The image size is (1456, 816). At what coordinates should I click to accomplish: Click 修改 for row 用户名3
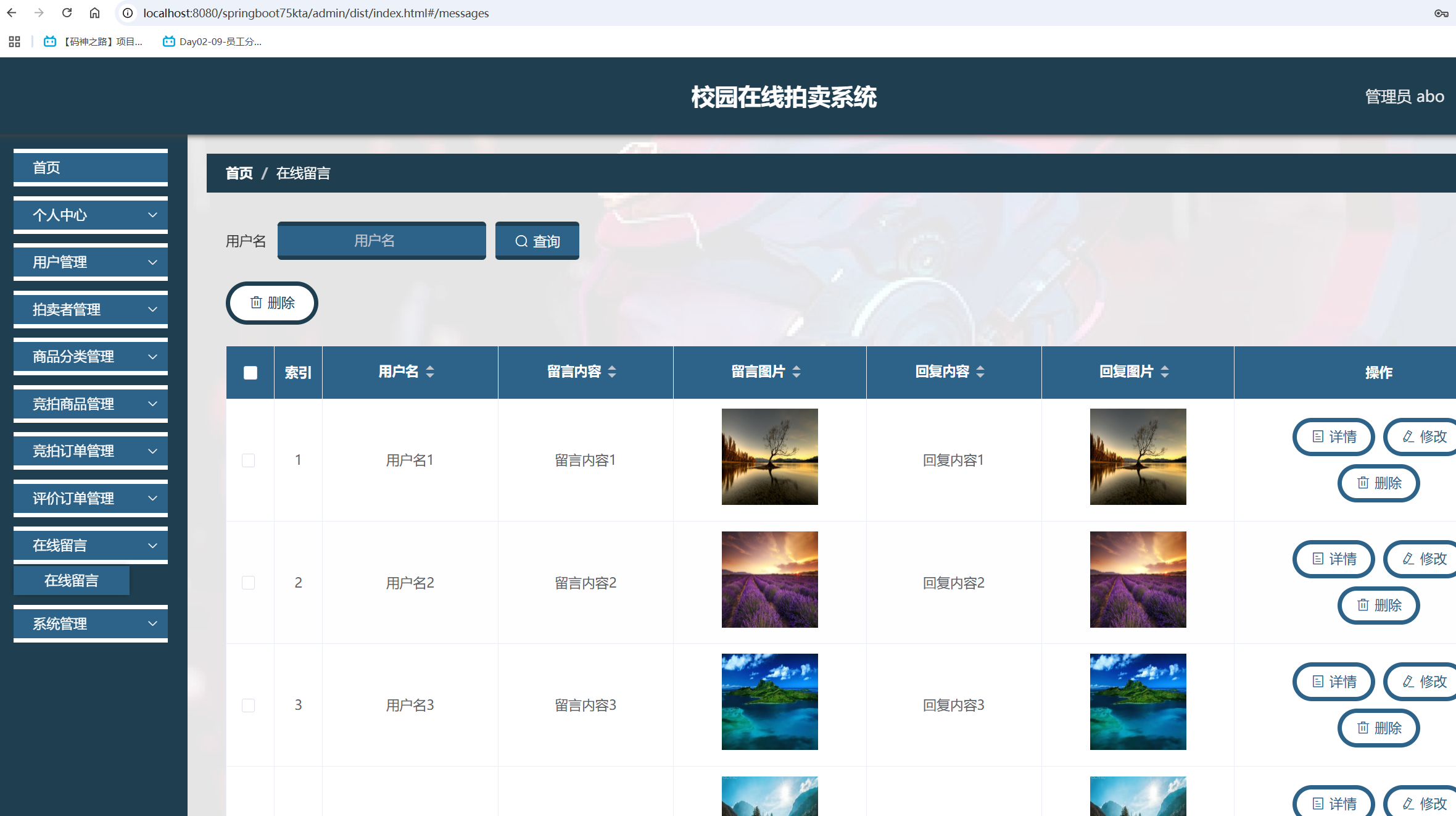[1421, 682]
